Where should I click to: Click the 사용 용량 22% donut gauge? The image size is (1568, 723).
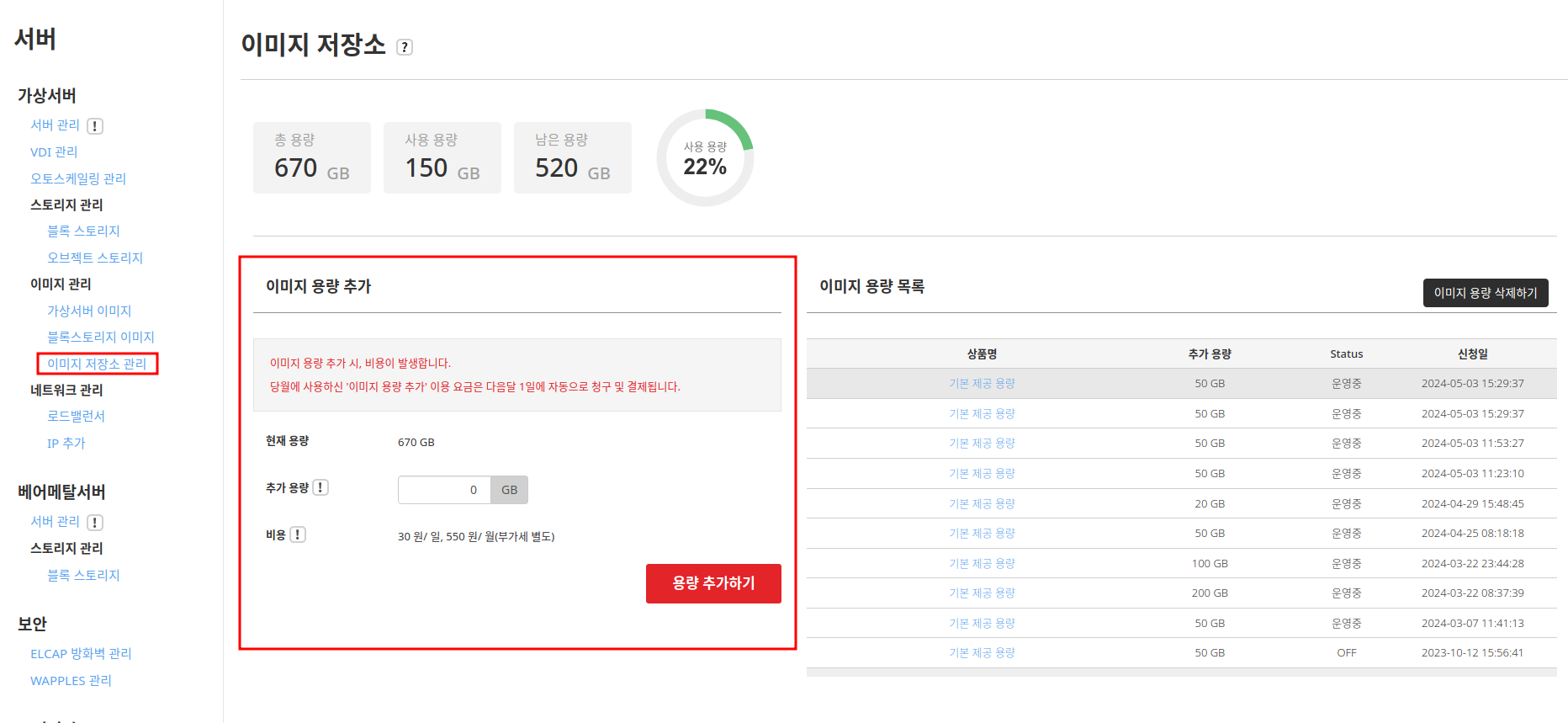click(x=705, y=157)
